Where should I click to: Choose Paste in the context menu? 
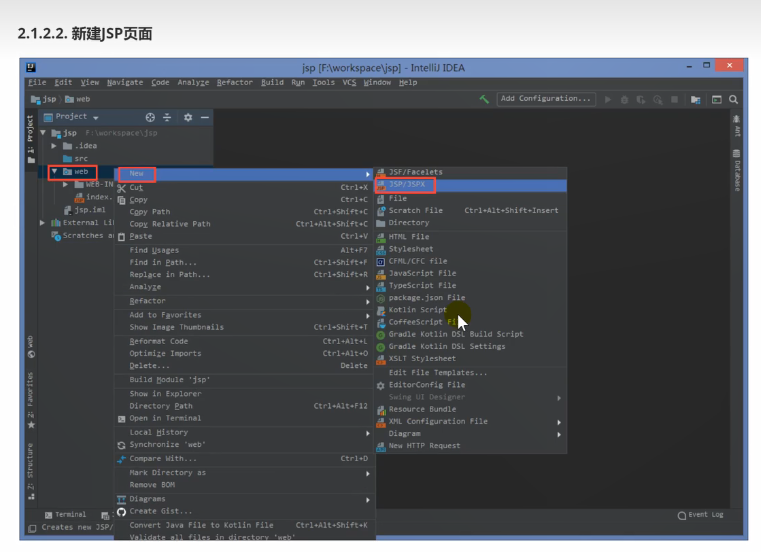245,236
